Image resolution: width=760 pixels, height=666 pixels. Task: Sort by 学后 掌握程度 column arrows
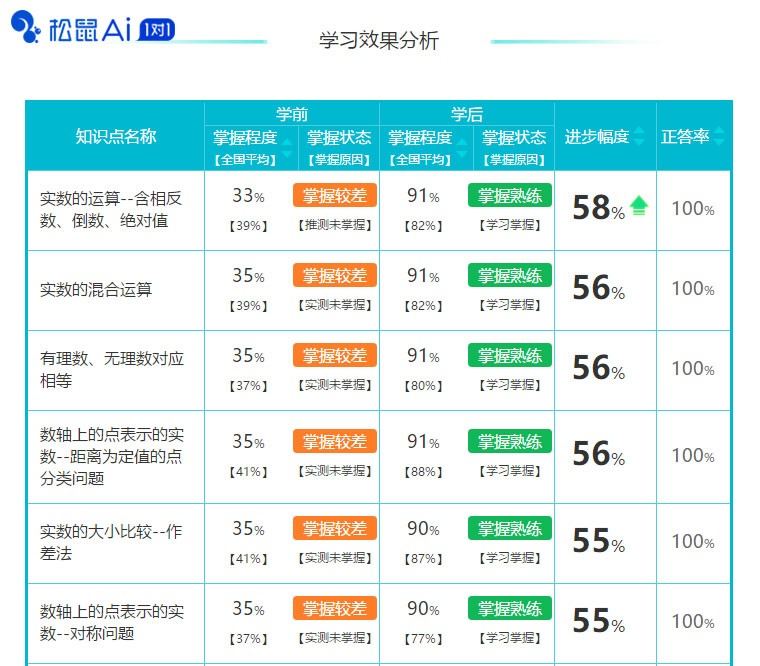[x=462, y=148]
